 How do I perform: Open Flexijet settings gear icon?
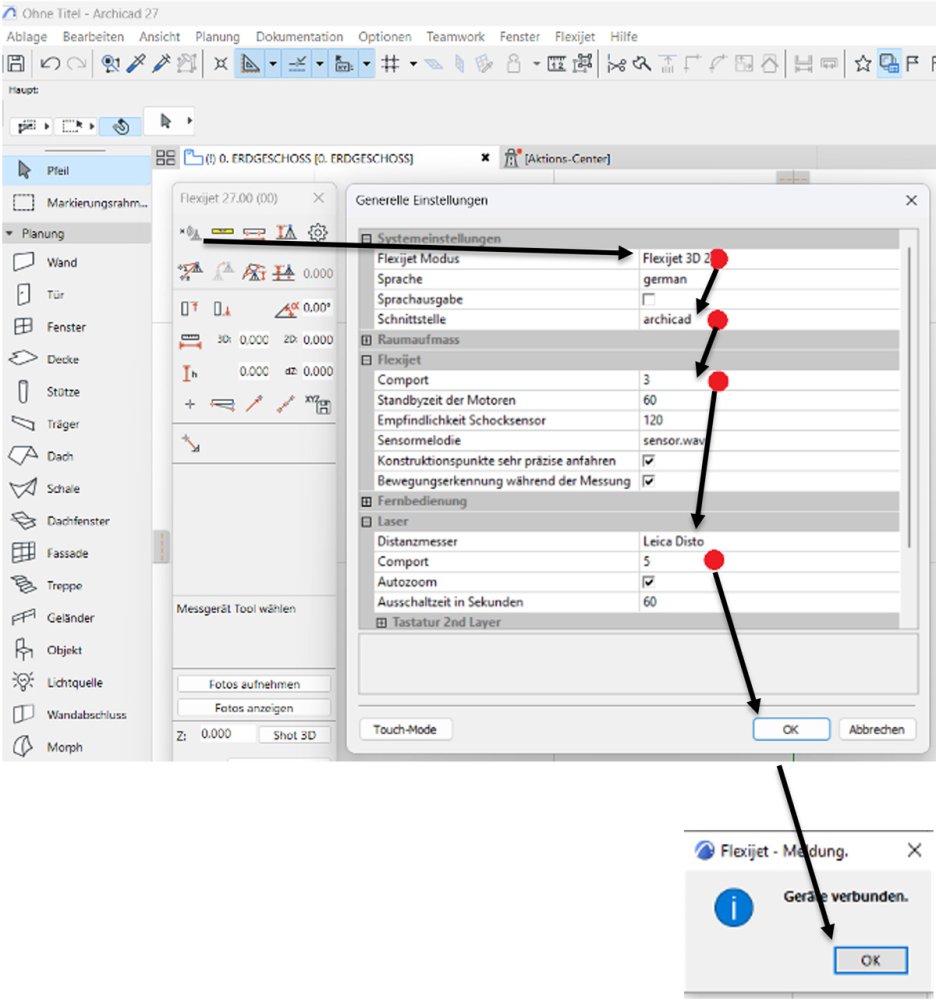(x=318, y=232)
